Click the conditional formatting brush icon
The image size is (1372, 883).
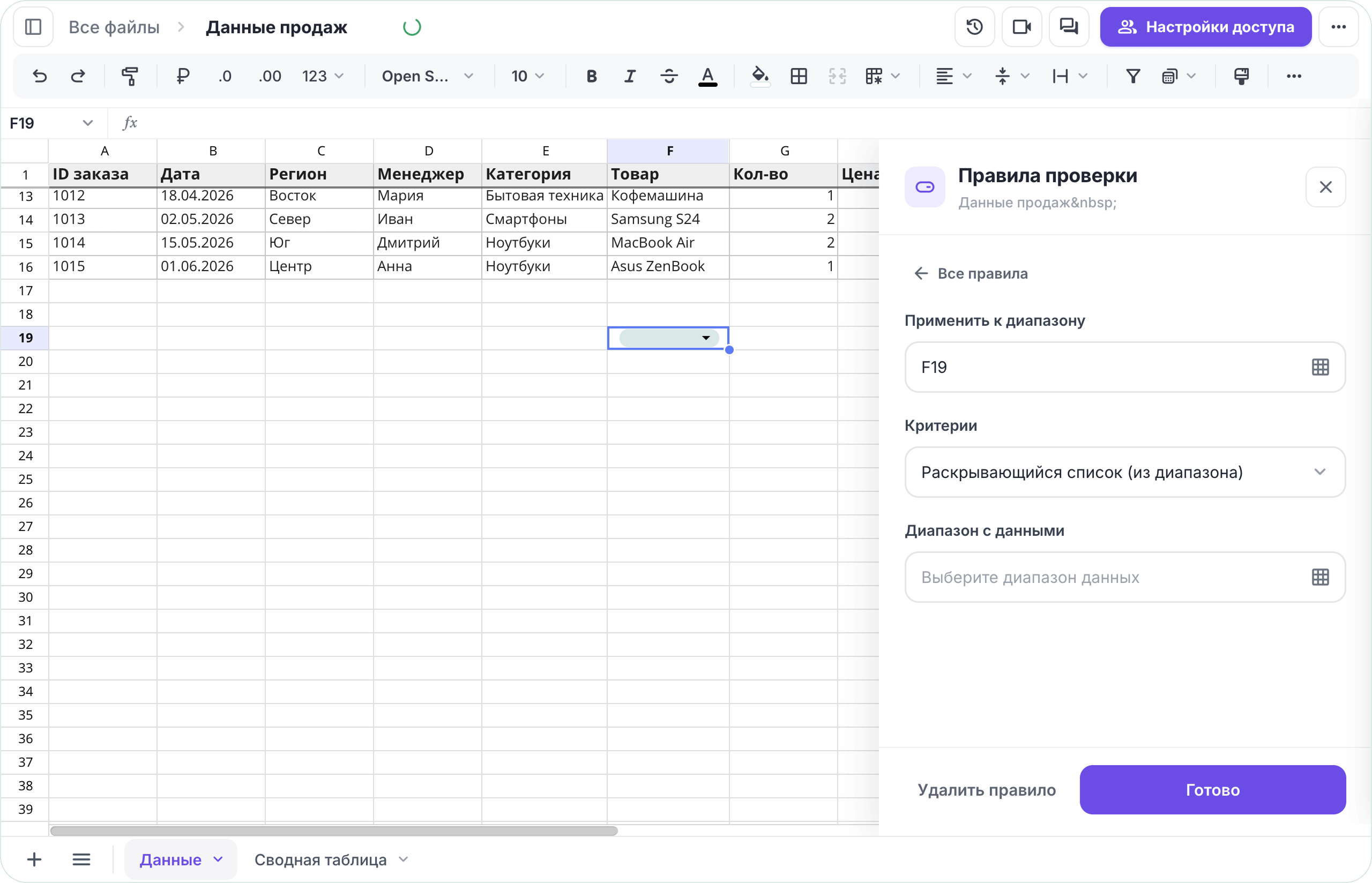coord(1242,76)
